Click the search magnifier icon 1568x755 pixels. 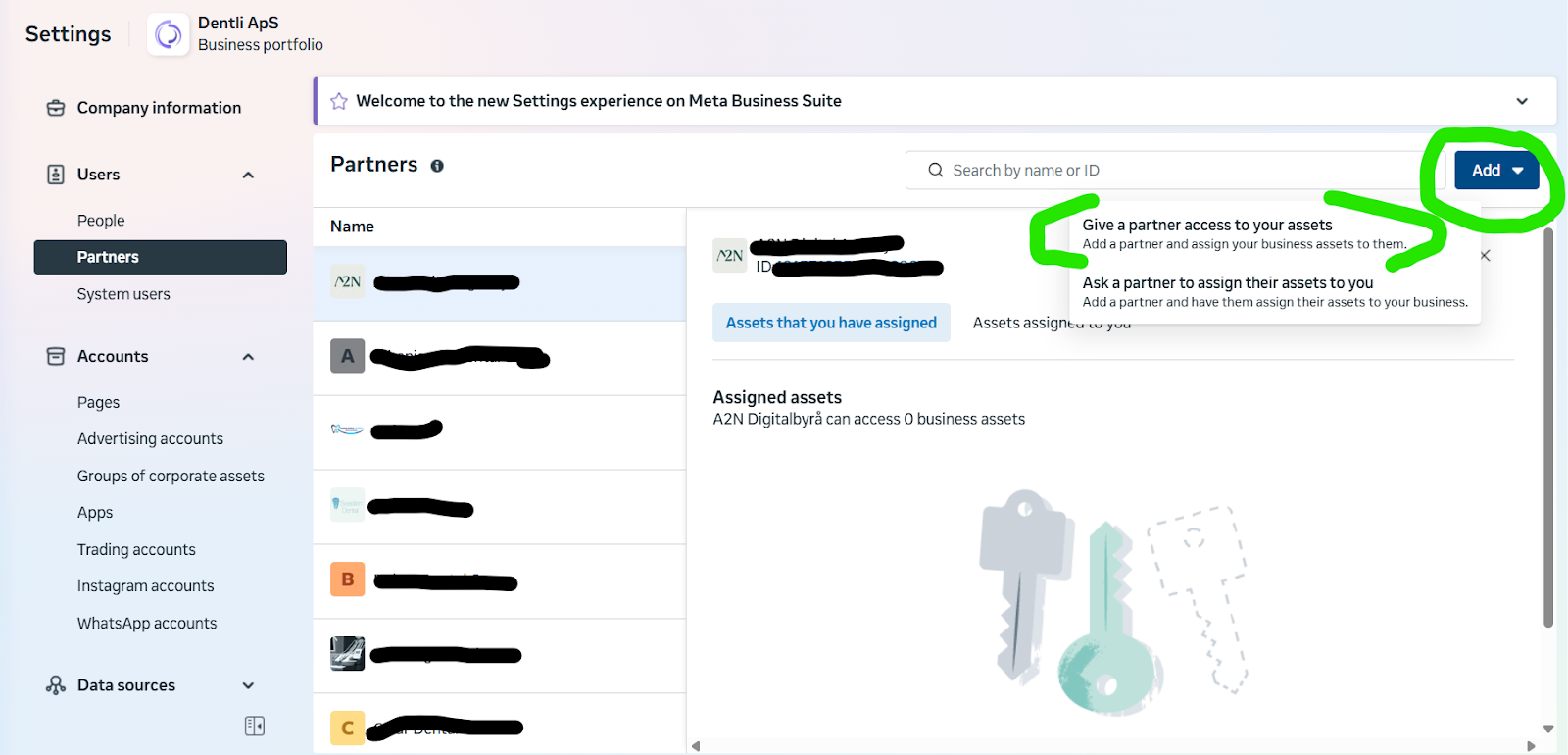(x=936, y=170)
